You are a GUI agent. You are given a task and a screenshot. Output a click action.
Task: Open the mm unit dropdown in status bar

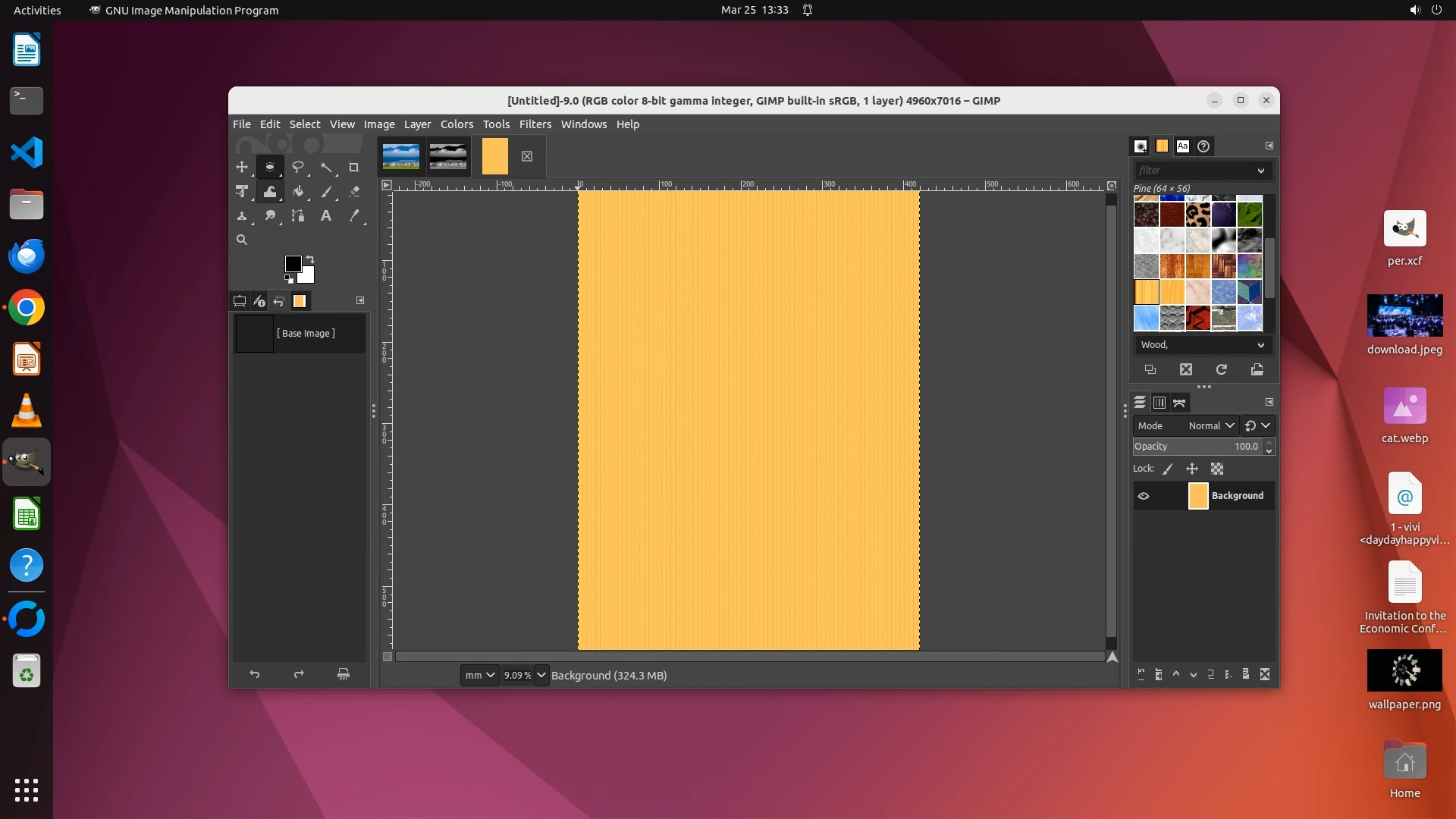(479, 675)
